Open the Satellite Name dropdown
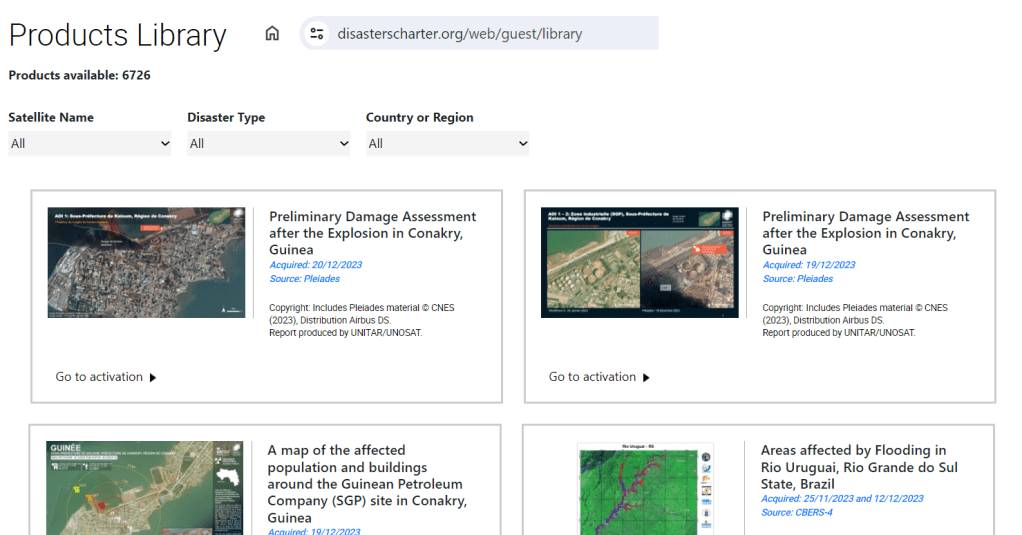The height and width of the screenshot is (535, 1022). pos(90,144)
